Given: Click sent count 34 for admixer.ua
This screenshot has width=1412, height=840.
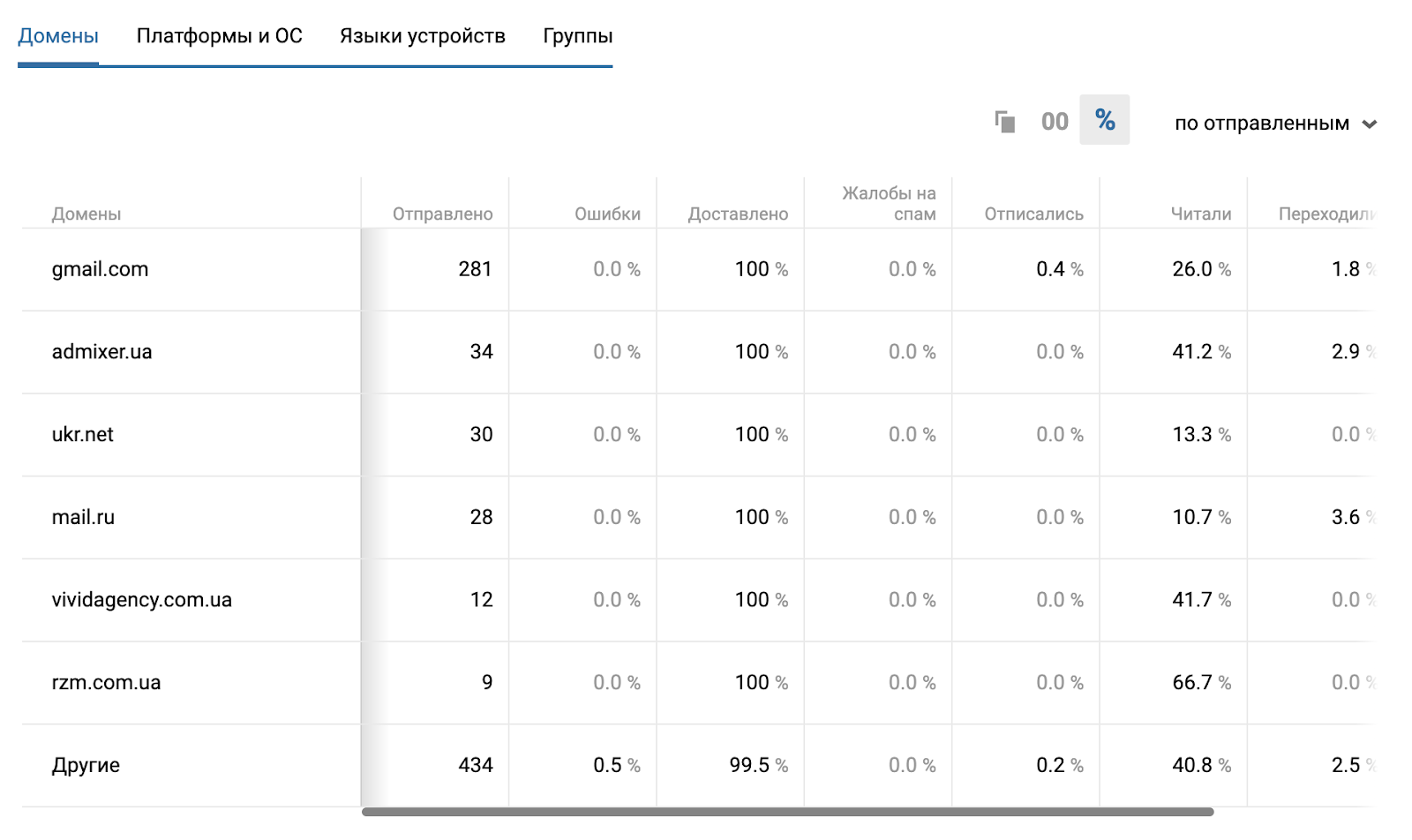Looking at the screenshot, I should [x=481, y=352].
